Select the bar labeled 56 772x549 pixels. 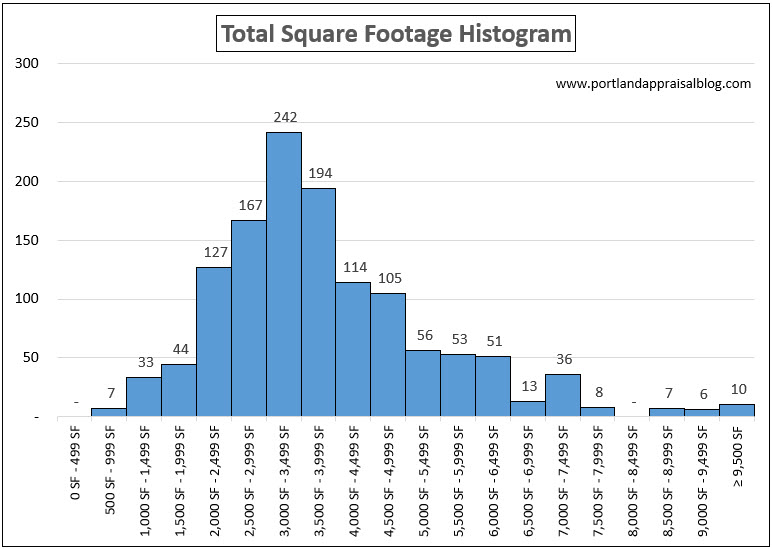423,383
